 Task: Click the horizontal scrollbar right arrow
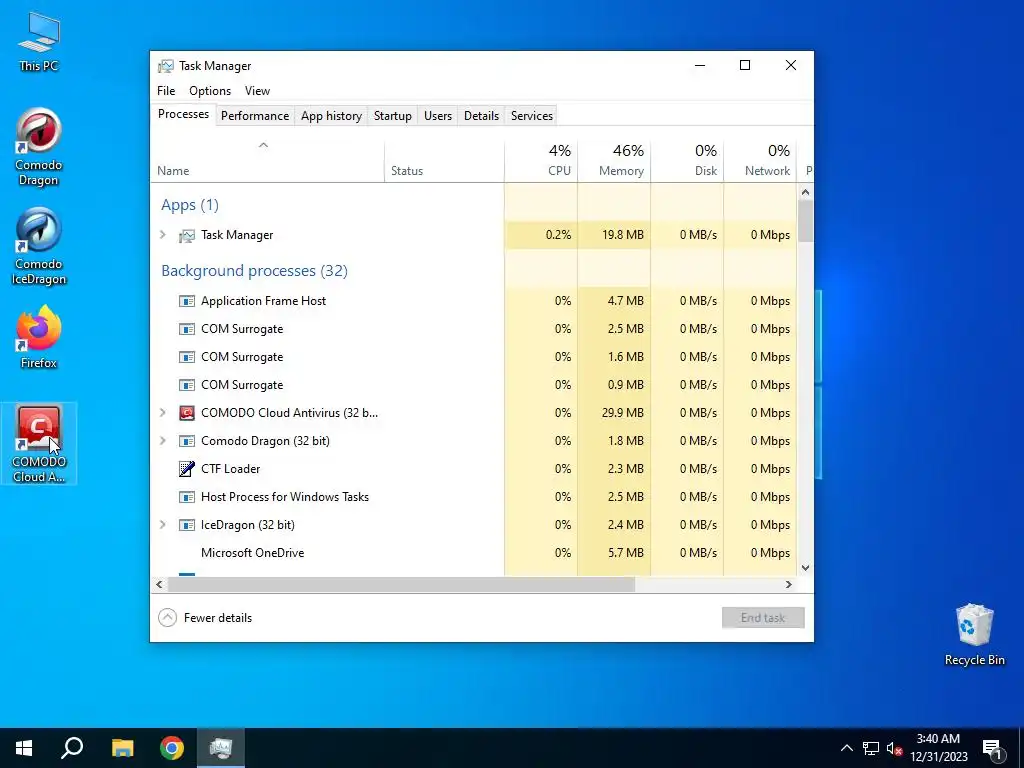coord(788,584)
